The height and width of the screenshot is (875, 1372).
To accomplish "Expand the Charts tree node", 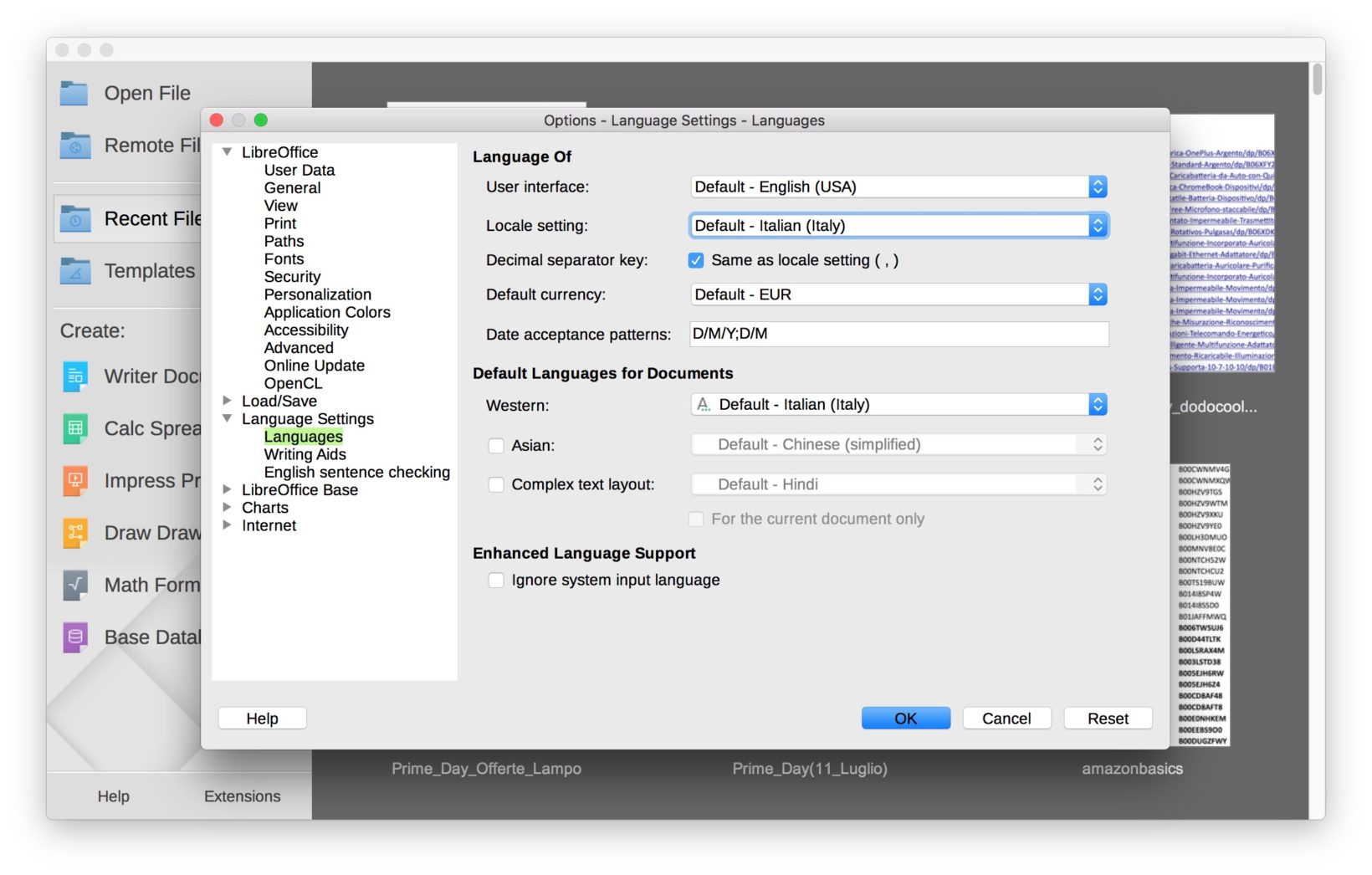I will tap(227, 507).
